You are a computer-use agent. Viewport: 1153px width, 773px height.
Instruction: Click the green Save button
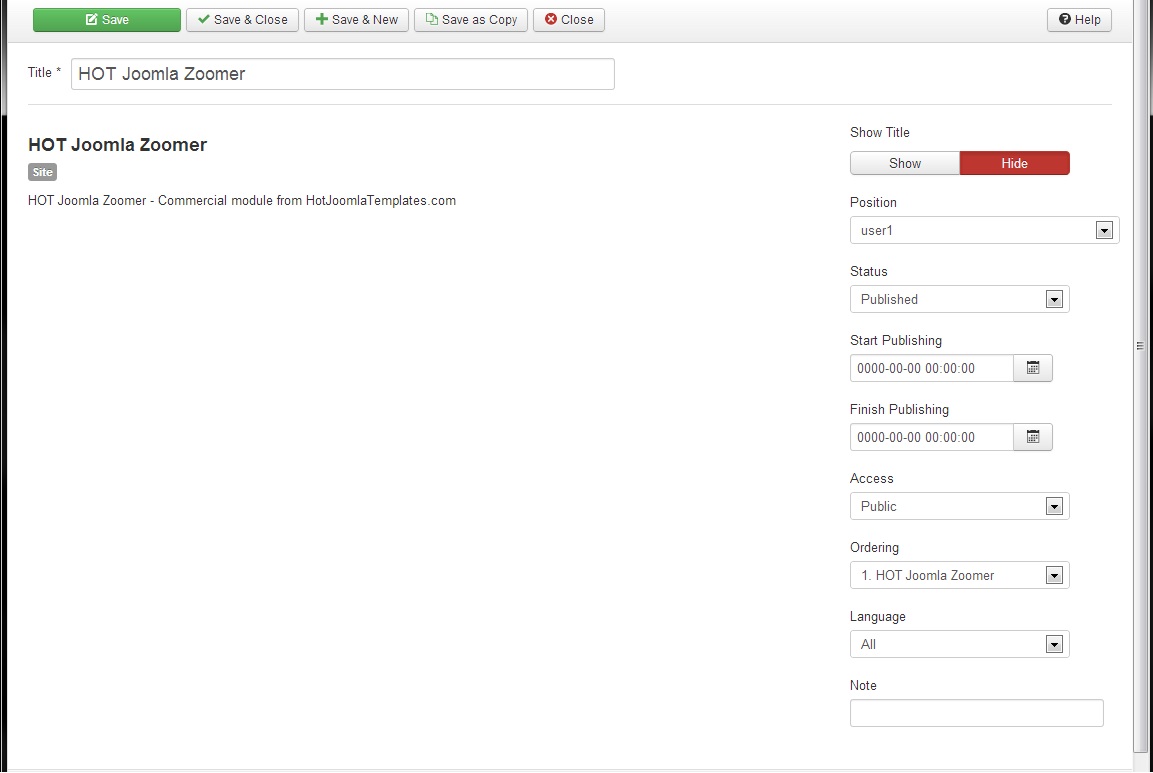(107, 20)
